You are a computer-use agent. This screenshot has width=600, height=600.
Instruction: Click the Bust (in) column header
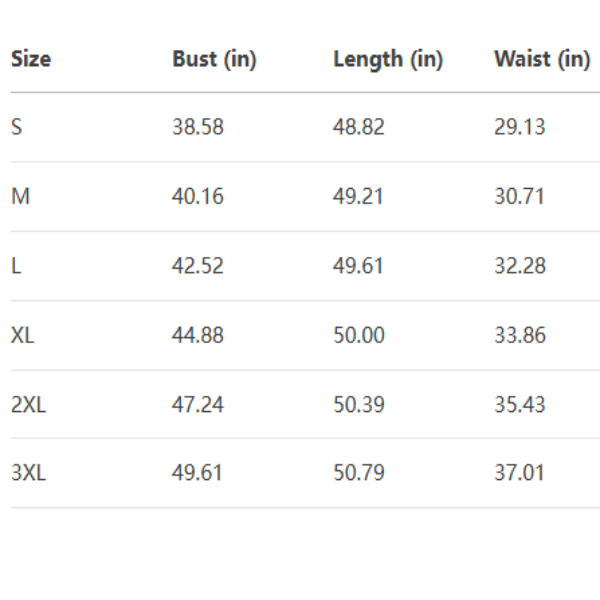(x=214, y=59)
